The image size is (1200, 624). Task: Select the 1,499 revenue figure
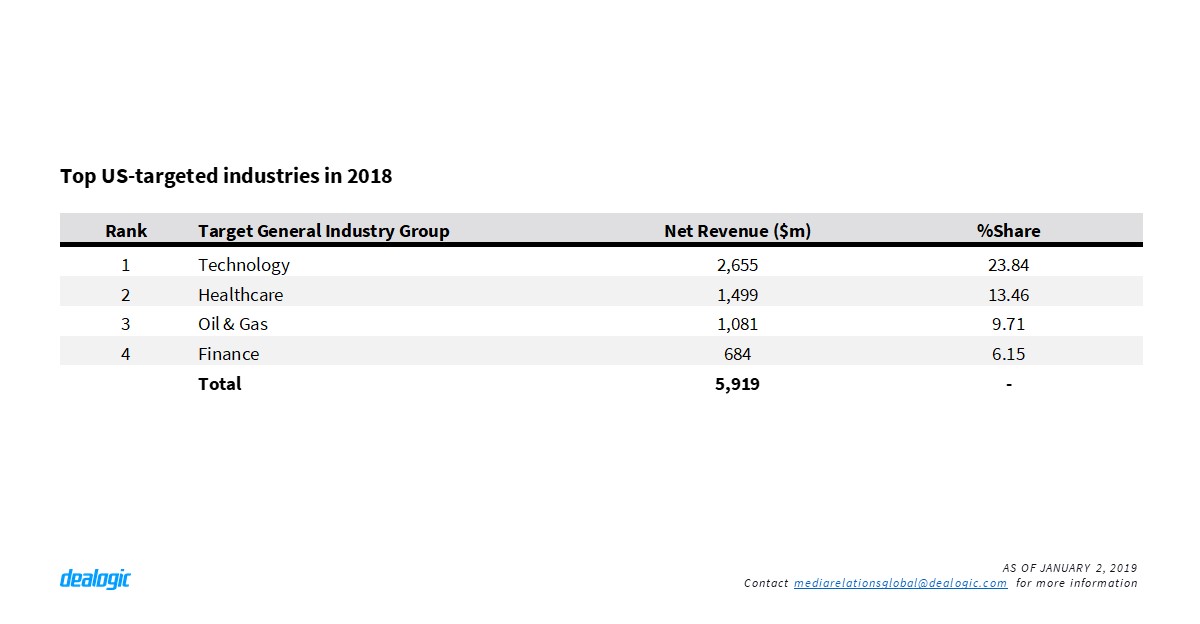pyautogui.click(x=737, y=295)
